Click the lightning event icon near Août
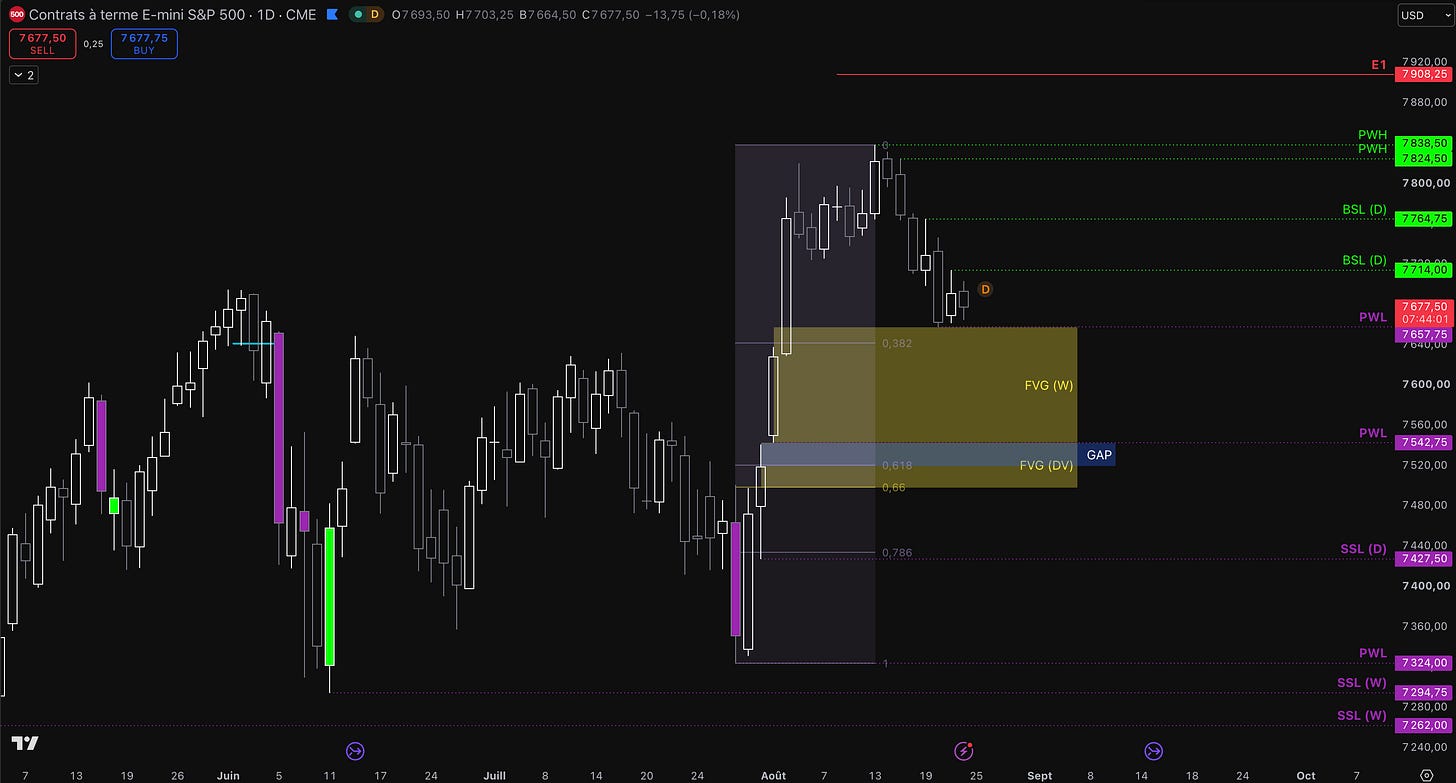The height and width of the screenshot is (783, 1456). pyautogui.click(x=964, y=751)
